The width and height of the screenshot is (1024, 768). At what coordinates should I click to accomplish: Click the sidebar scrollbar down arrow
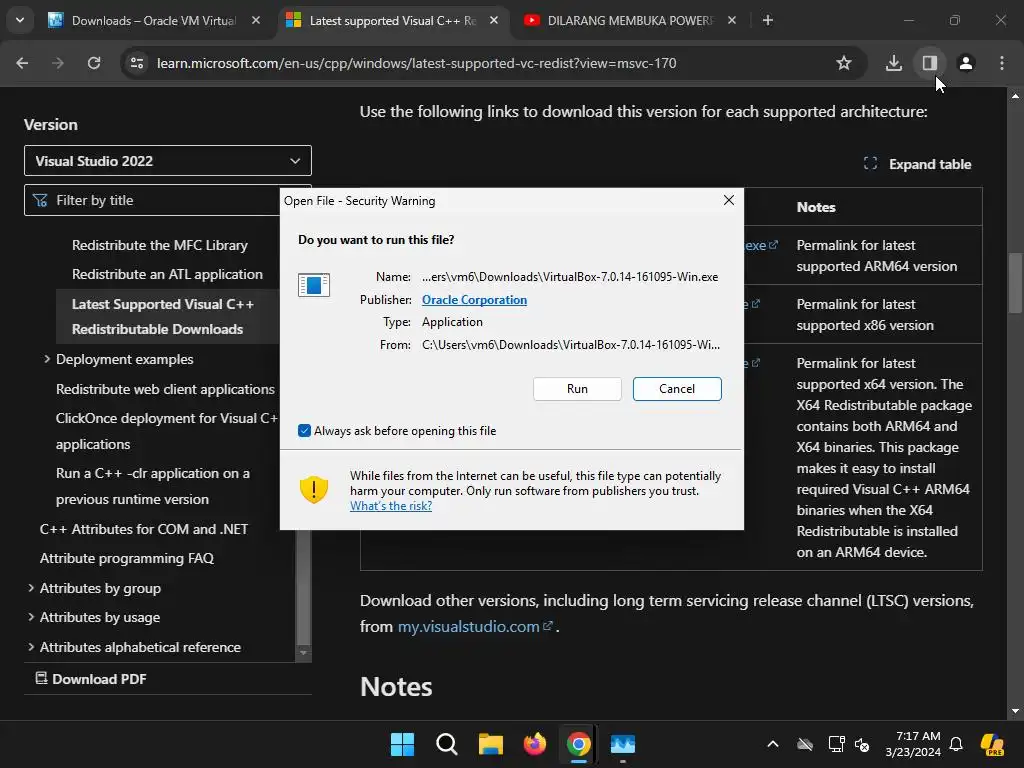(303, 652)
